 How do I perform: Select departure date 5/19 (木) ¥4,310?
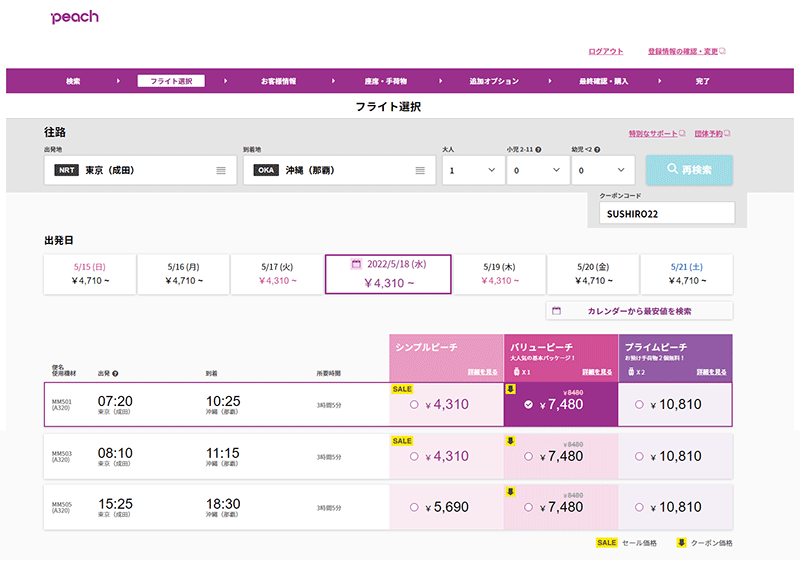pyautogui.click(x=499, y=274)
